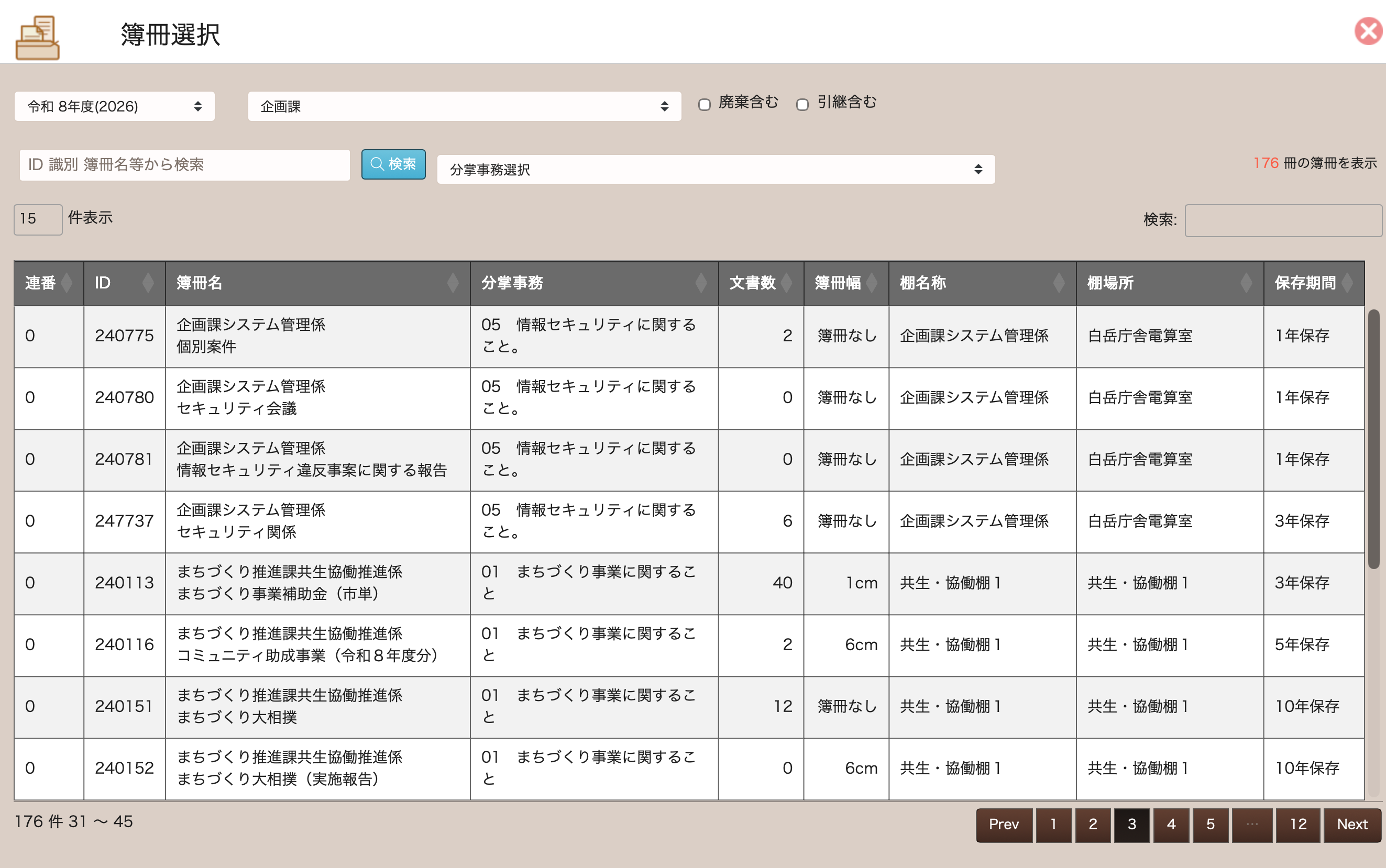Screen dimensions: 1386x868
Task: Select row 情報セキュリティ違反事案に関する報告
Action: tap(689, 460)
